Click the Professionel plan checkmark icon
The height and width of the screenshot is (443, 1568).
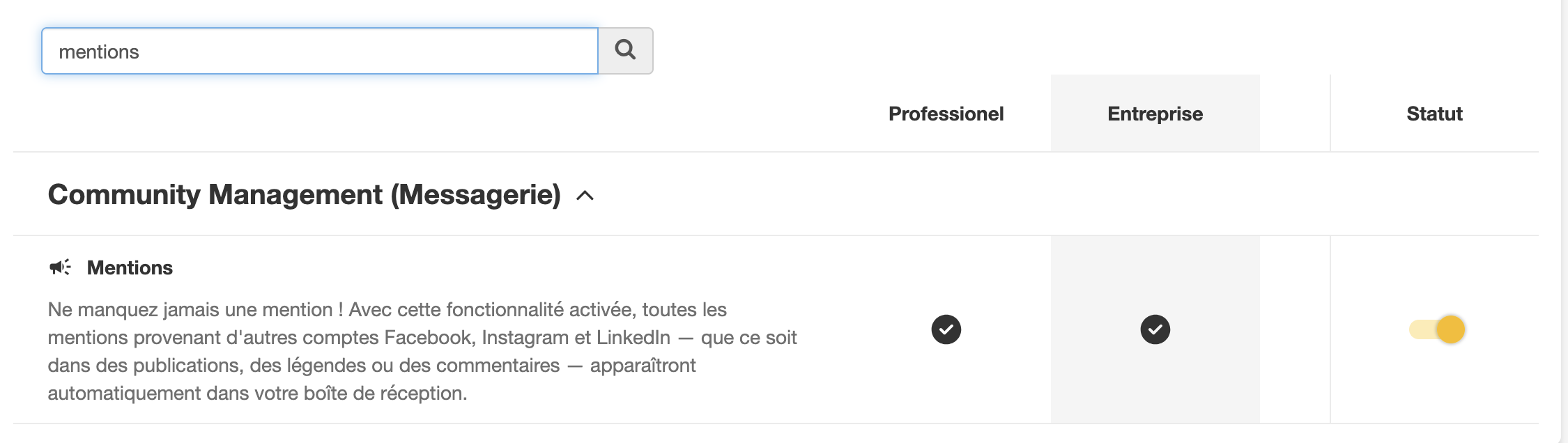pos(946,329)
